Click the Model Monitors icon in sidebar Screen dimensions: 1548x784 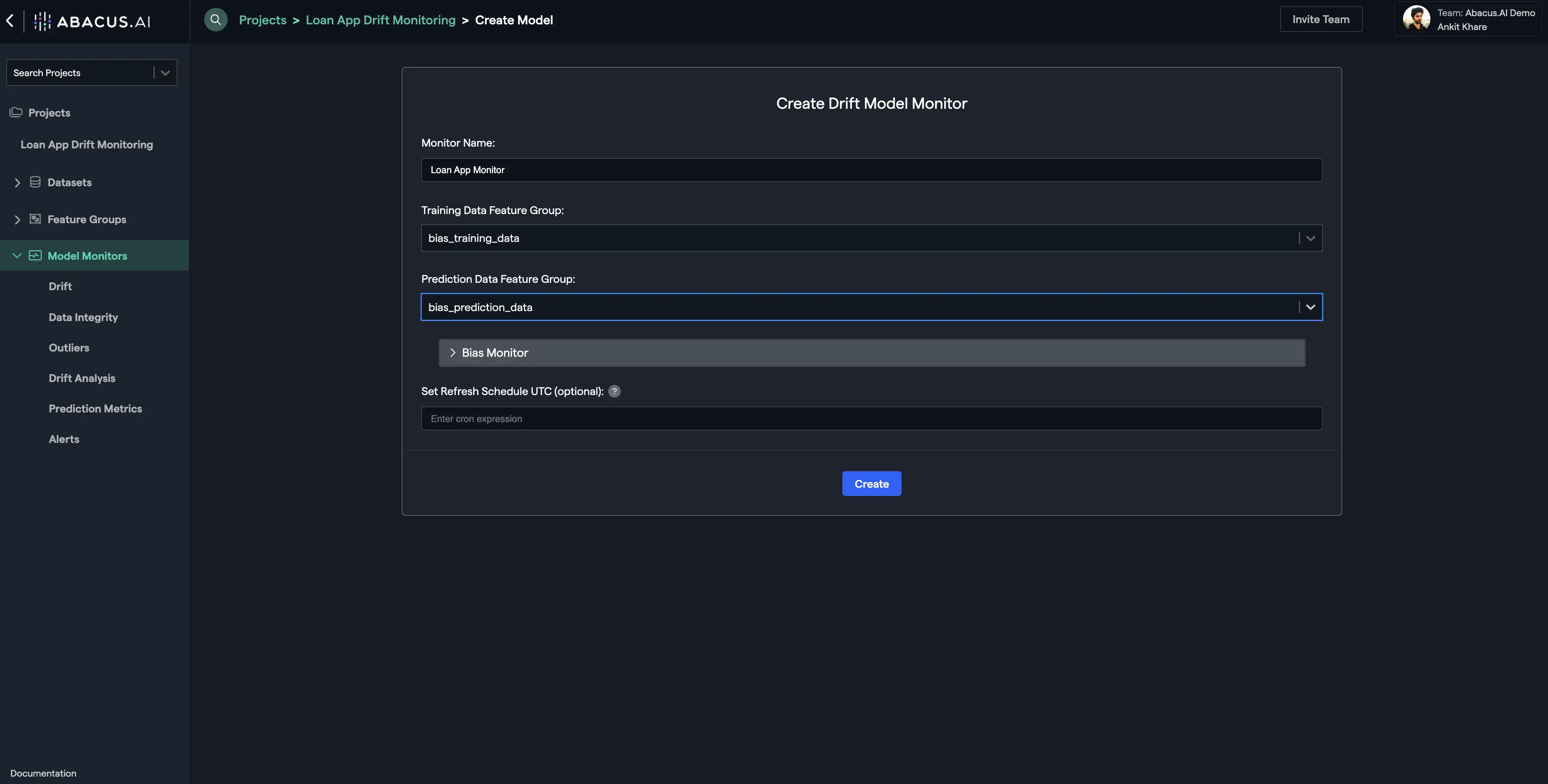(34, 255)
